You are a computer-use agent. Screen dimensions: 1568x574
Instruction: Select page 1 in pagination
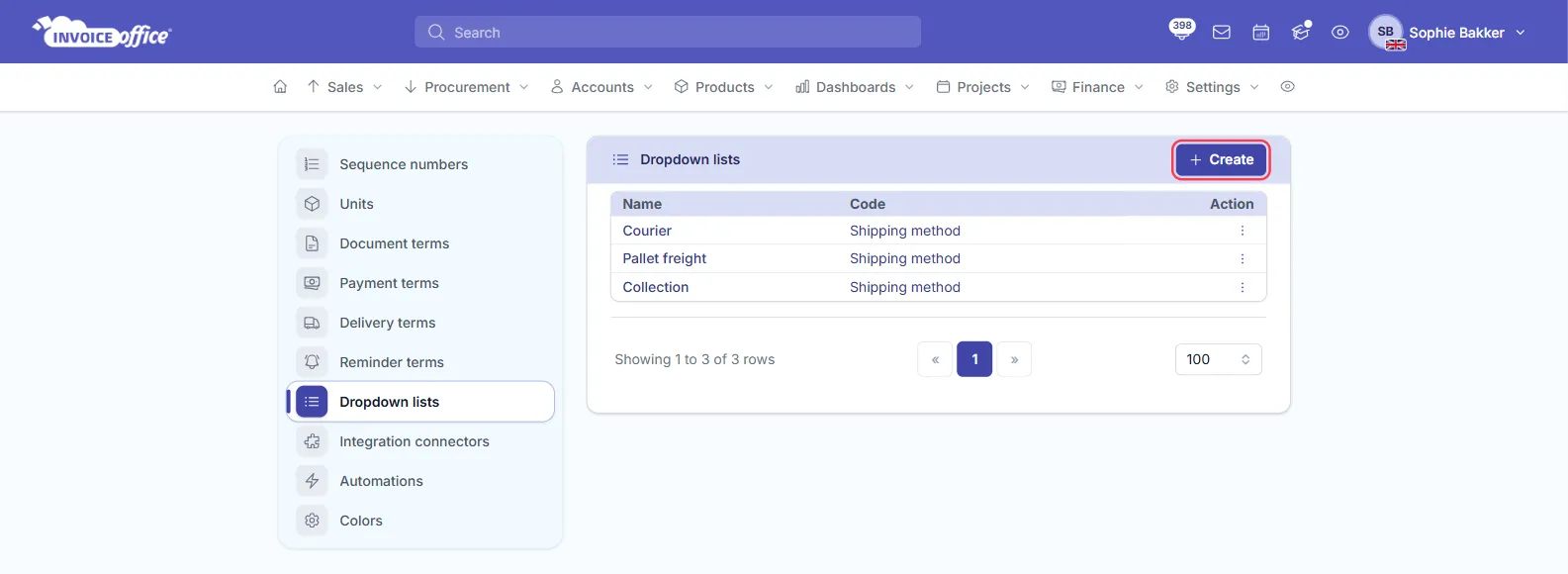point(974,359)
